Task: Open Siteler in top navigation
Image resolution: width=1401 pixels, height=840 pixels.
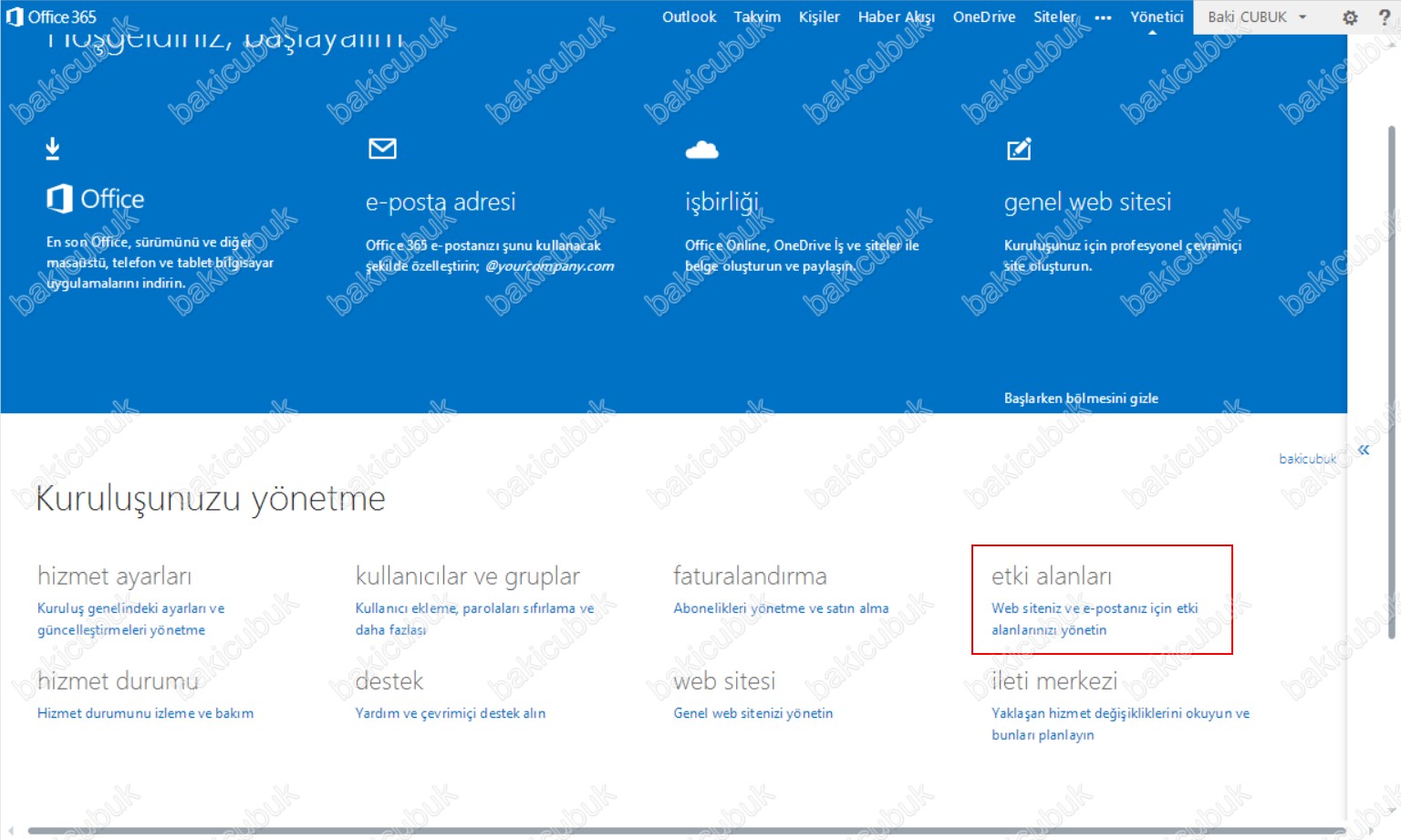Action: pyautogui.click(x=1054, y=16)
